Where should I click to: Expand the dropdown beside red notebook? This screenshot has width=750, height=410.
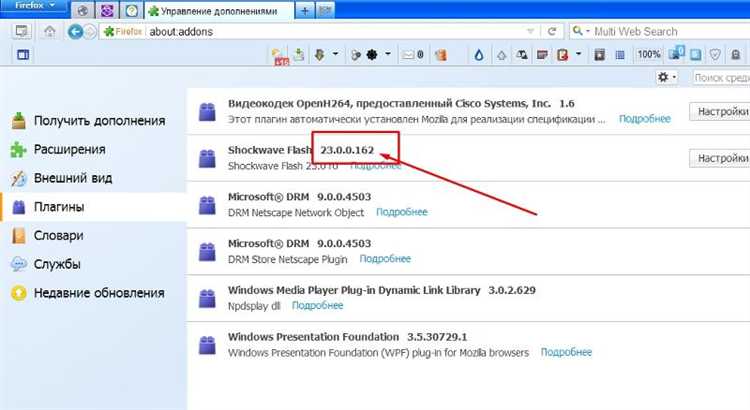[578, 54]
